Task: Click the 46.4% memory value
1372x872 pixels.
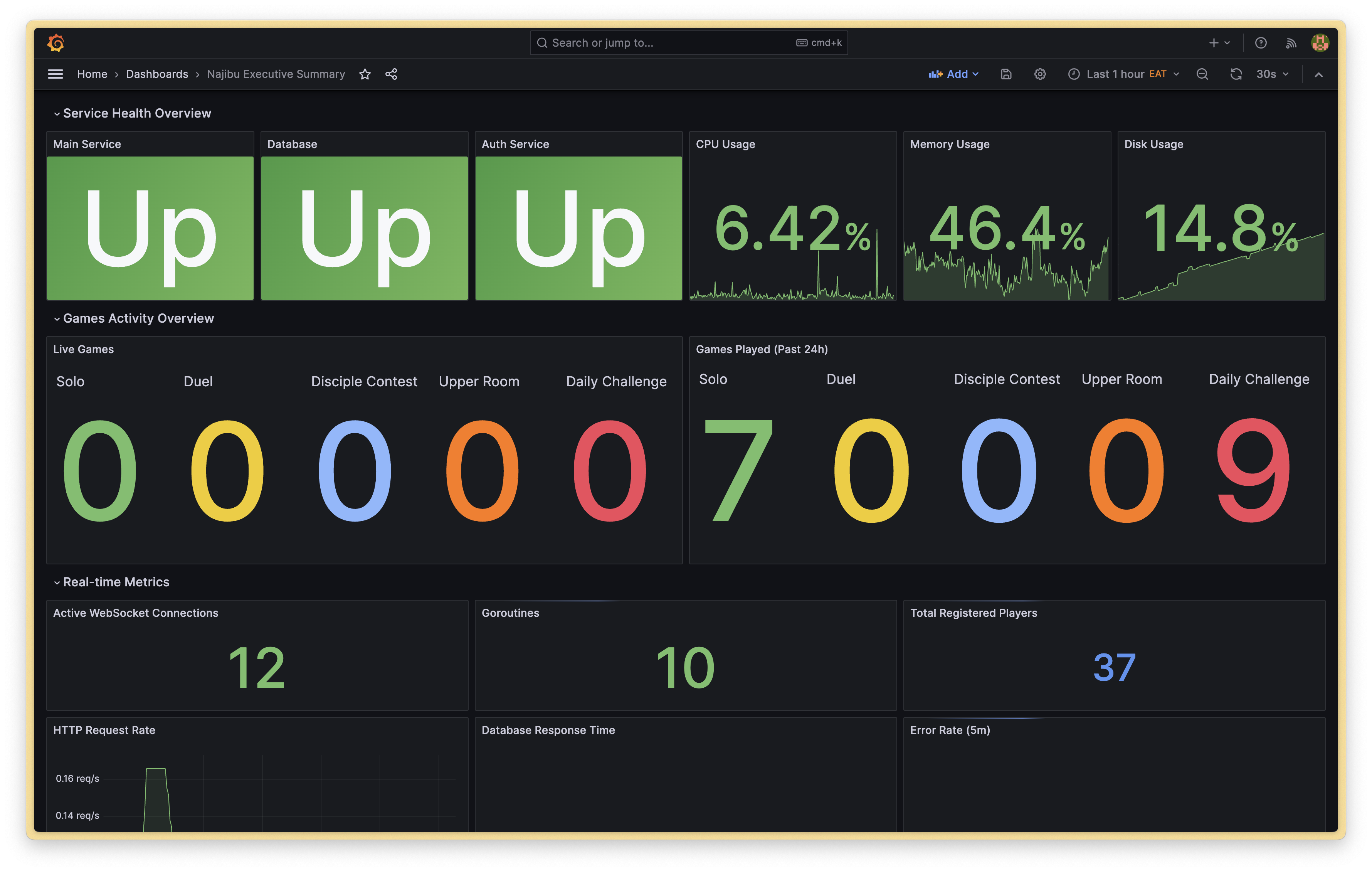Action: click(x=1007, y=228)
